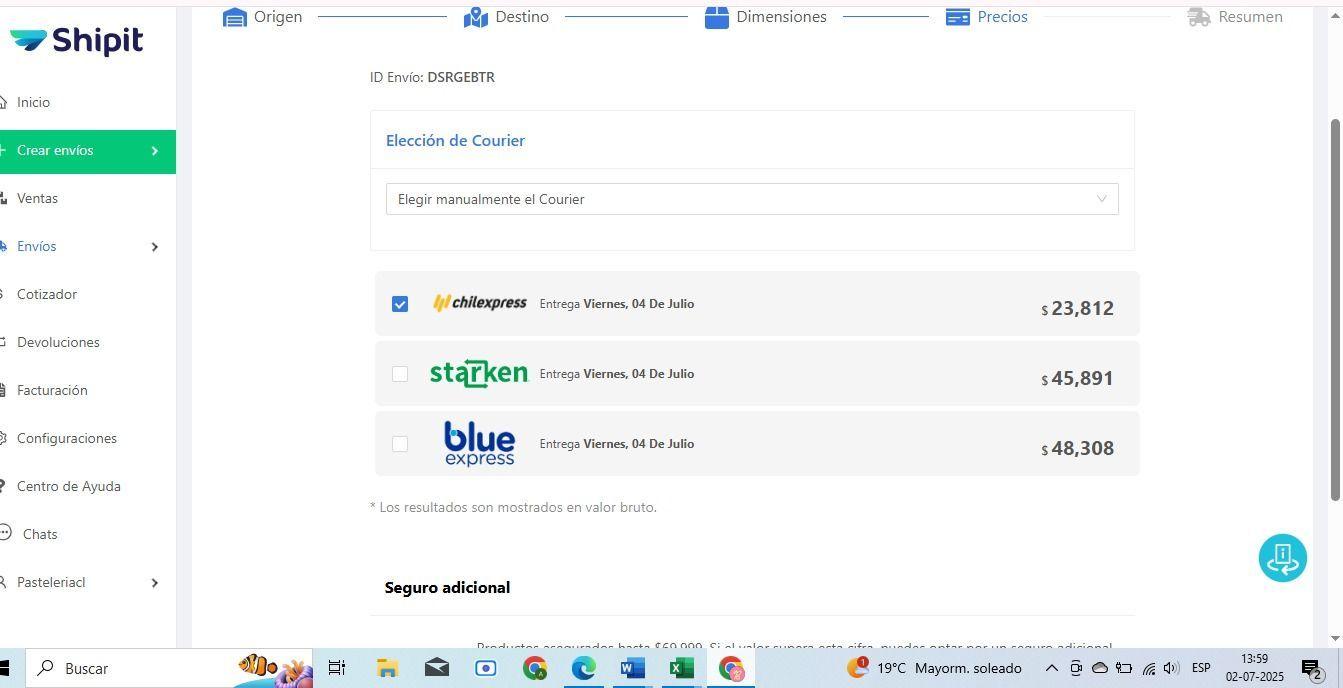Click the Crear envíos sidebar label
Screen dimensions: 1343x688
(x=55, y=150)
